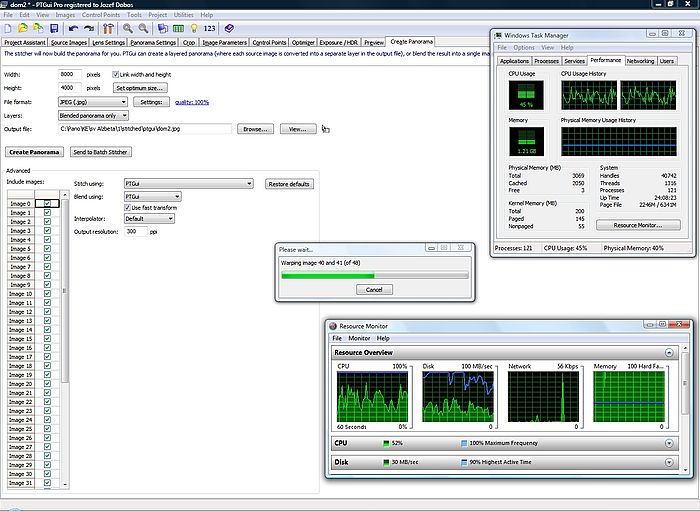The image size is (700, 511).
Task: Uncheck Link width and height
Action: [x=117, y=74]
